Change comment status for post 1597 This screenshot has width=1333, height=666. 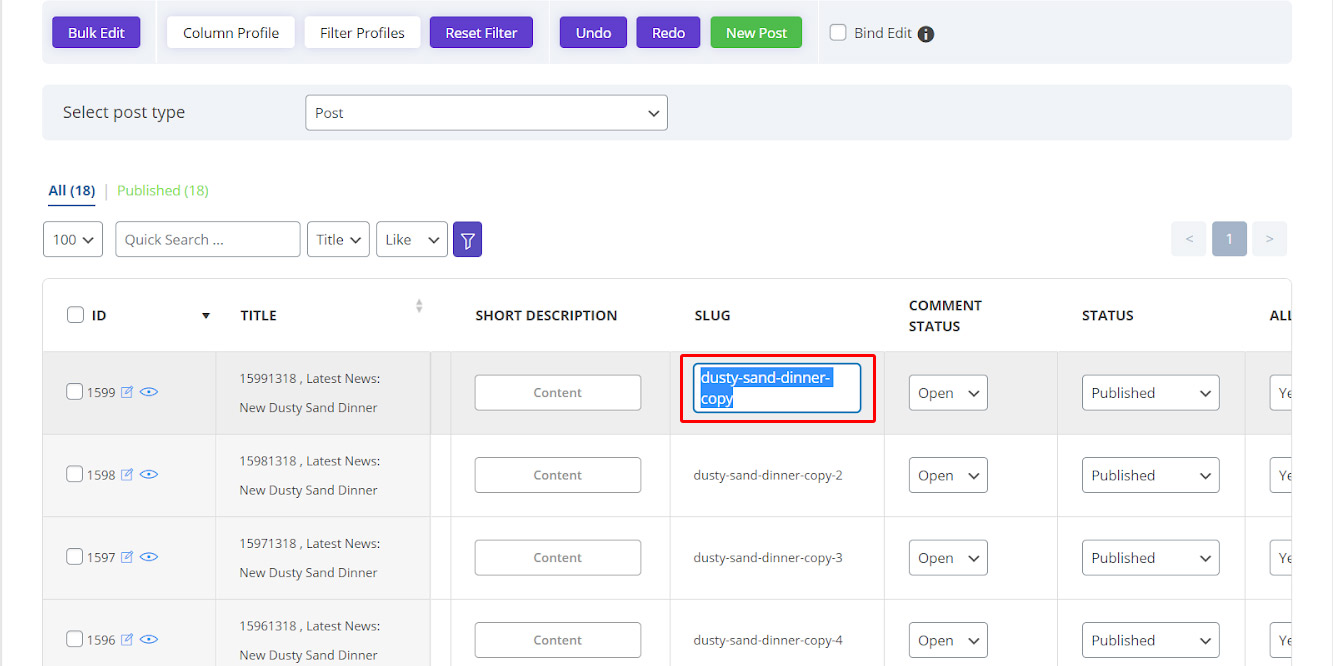coord(948,558)
